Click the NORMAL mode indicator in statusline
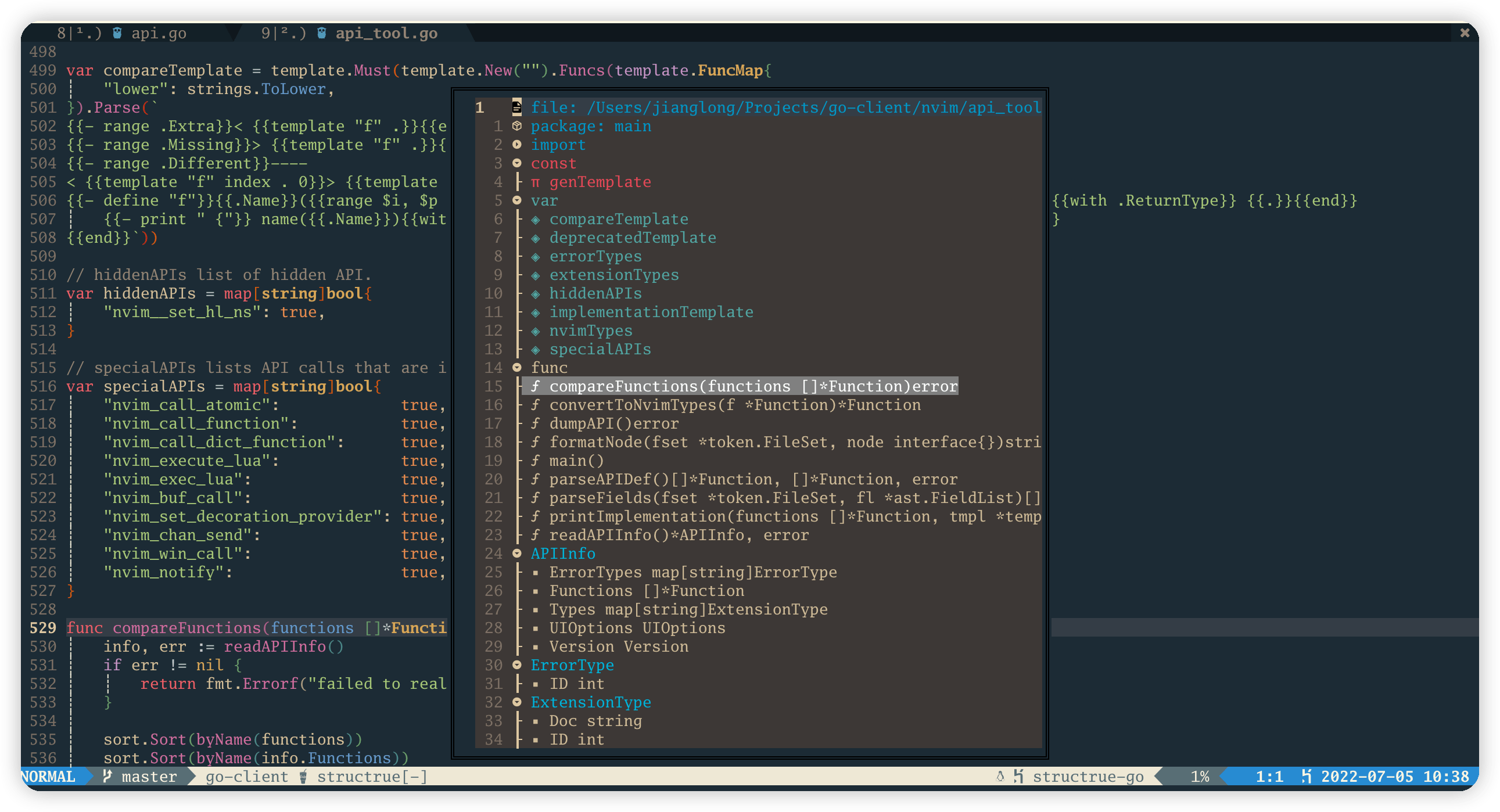The height and width of the screenshot is (812, 1500). [49, 776]
